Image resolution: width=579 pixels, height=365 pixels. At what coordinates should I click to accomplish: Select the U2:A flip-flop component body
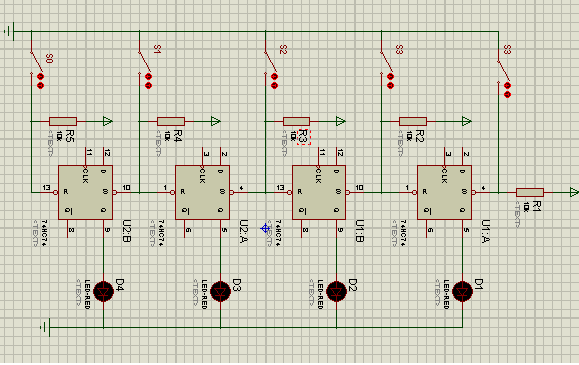pos(202,192)
